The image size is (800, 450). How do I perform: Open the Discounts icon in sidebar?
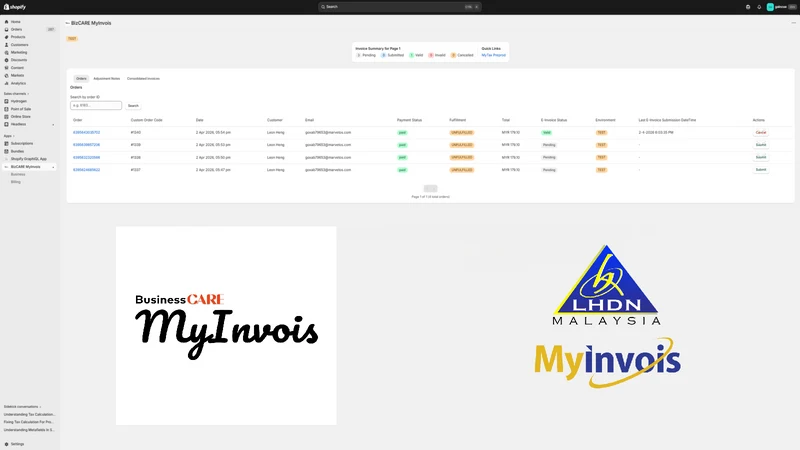click(x=7, y=60)
